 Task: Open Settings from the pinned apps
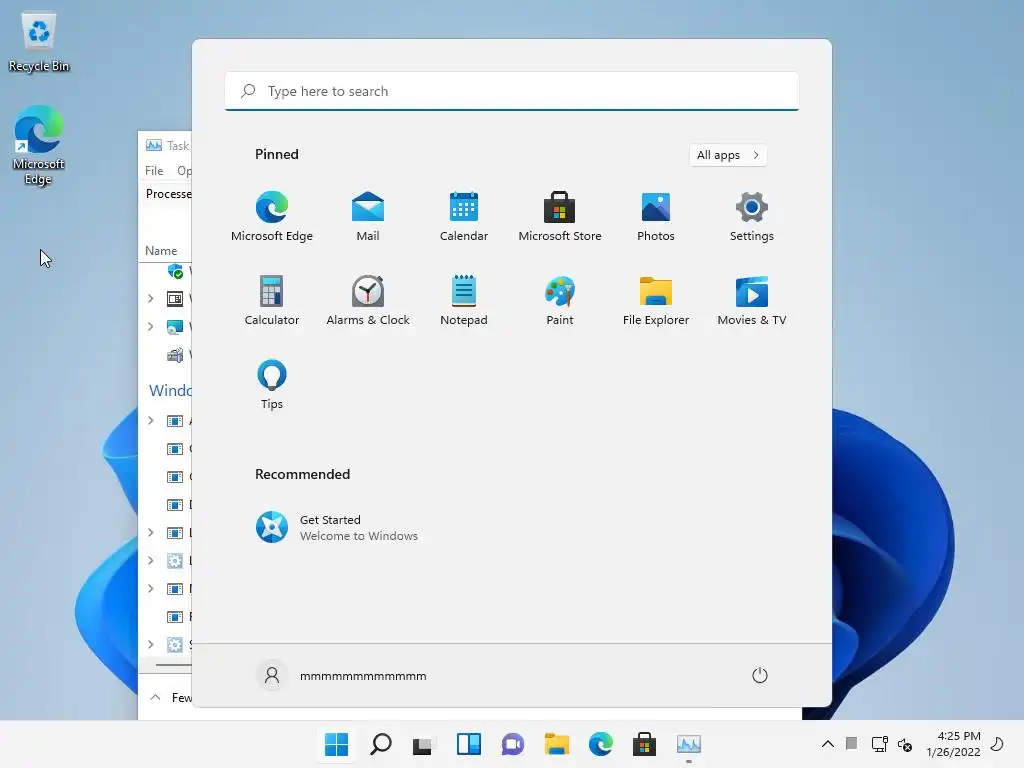point(752,216)
